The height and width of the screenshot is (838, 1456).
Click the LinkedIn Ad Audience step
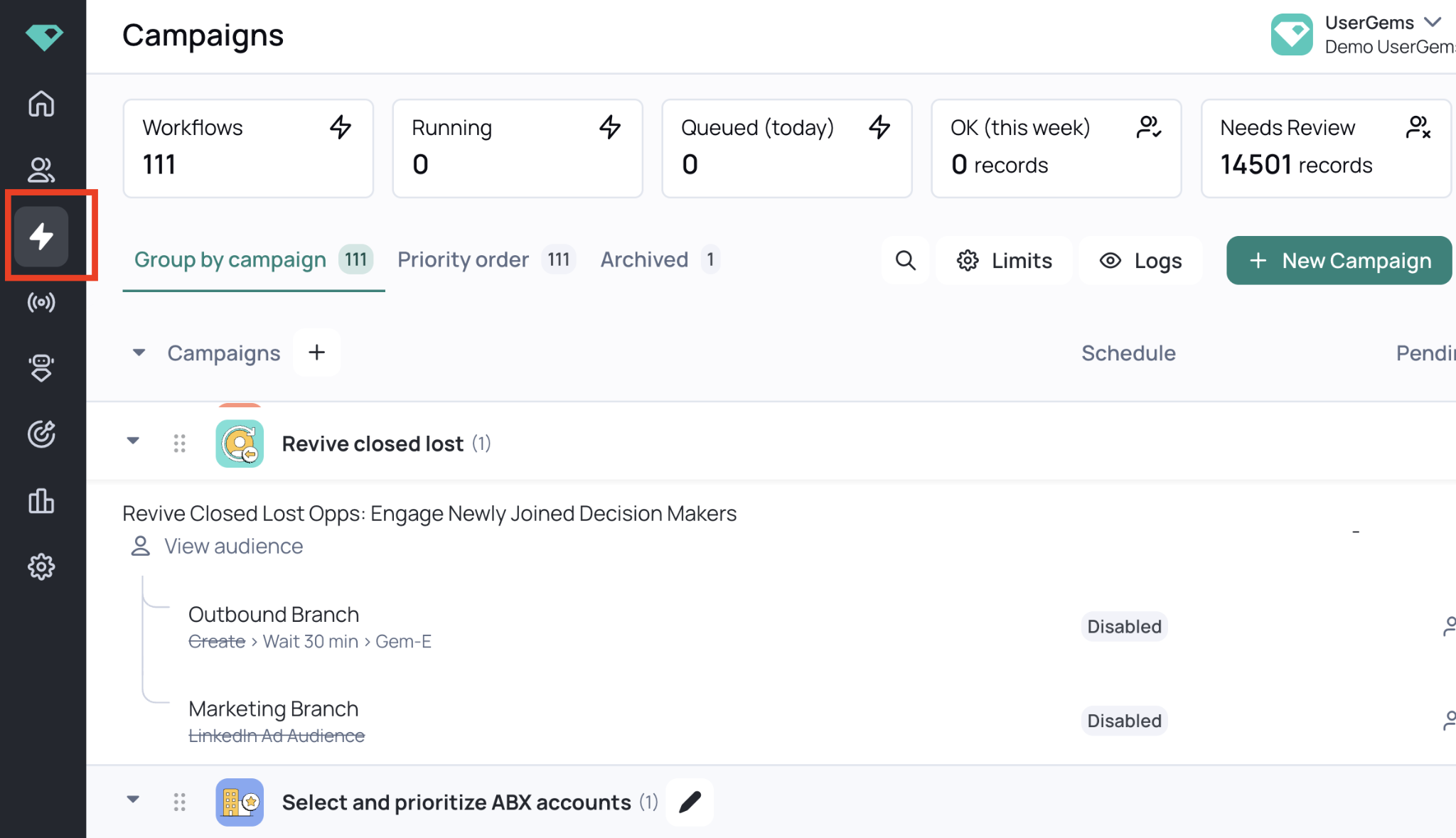click(277, 736)
